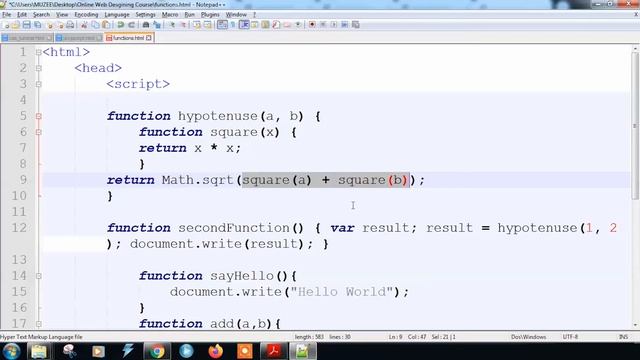Screen dimensions: 640x360
Task: Collapse square function fold on line 6
Action: coord(38,132)
